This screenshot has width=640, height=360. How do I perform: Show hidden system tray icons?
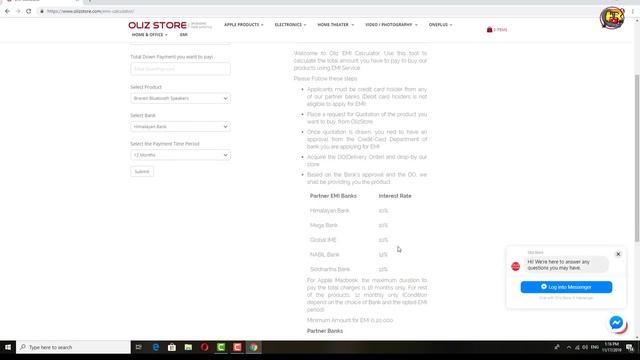pos(569,347)
